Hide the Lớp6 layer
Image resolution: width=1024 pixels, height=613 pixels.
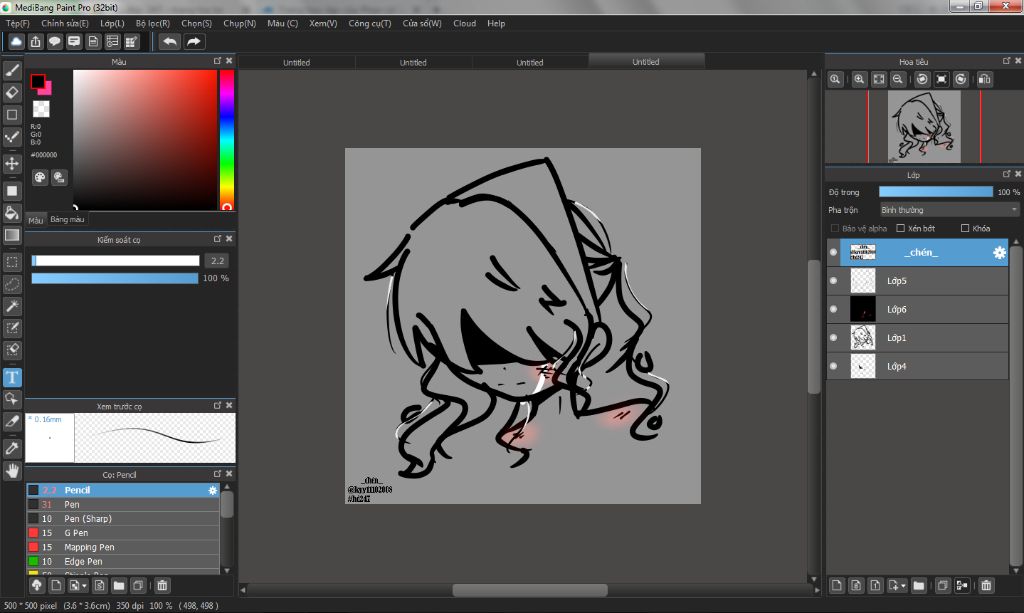pos(833,309)
